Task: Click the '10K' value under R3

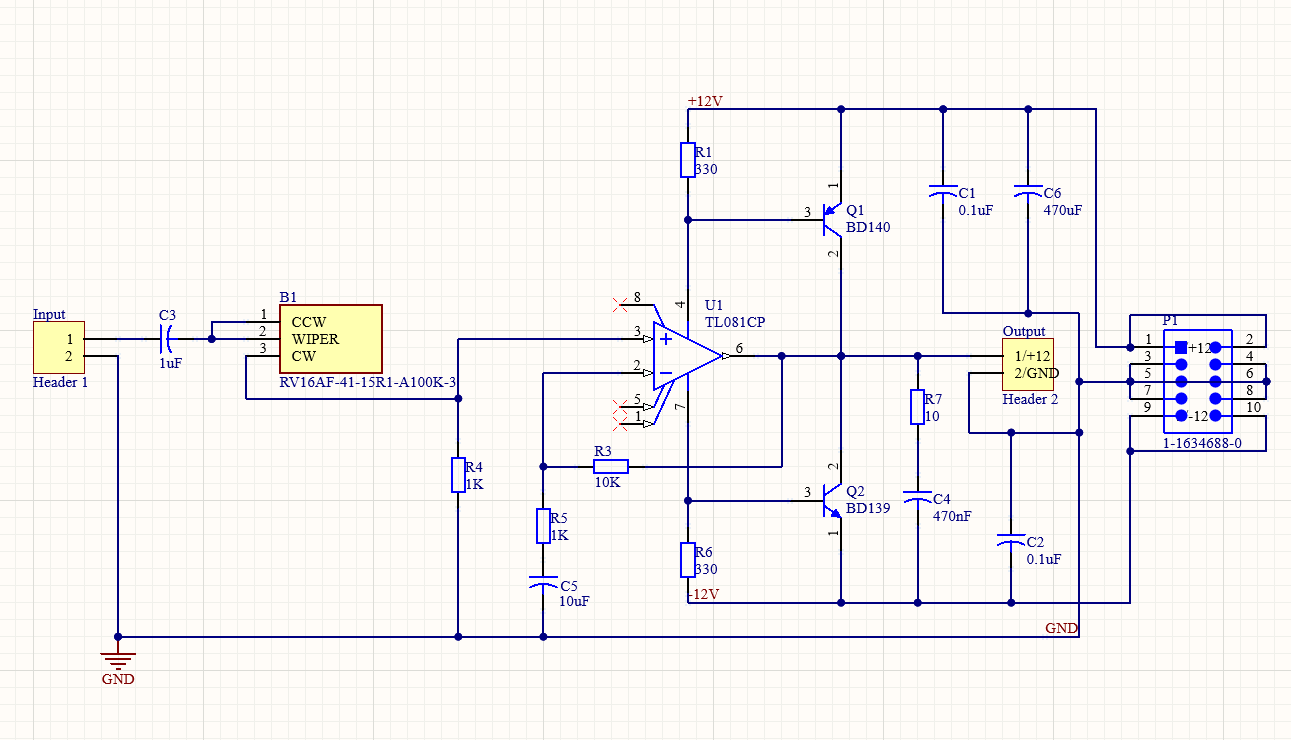Action: (607, 482)
